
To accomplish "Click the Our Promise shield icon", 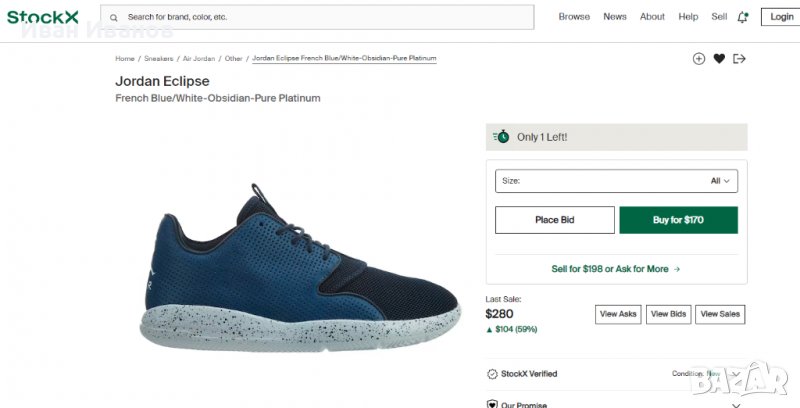I will click(492, 405).
